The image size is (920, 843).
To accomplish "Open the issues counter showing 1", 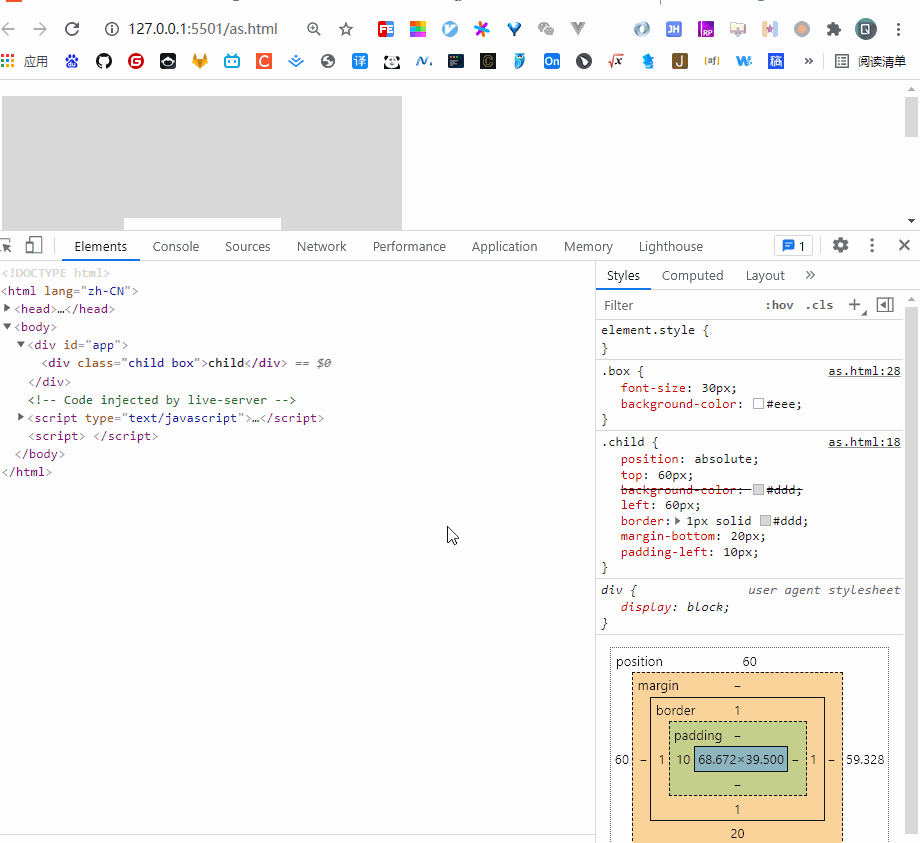I will pyautogui.click(x=793, y=246).
